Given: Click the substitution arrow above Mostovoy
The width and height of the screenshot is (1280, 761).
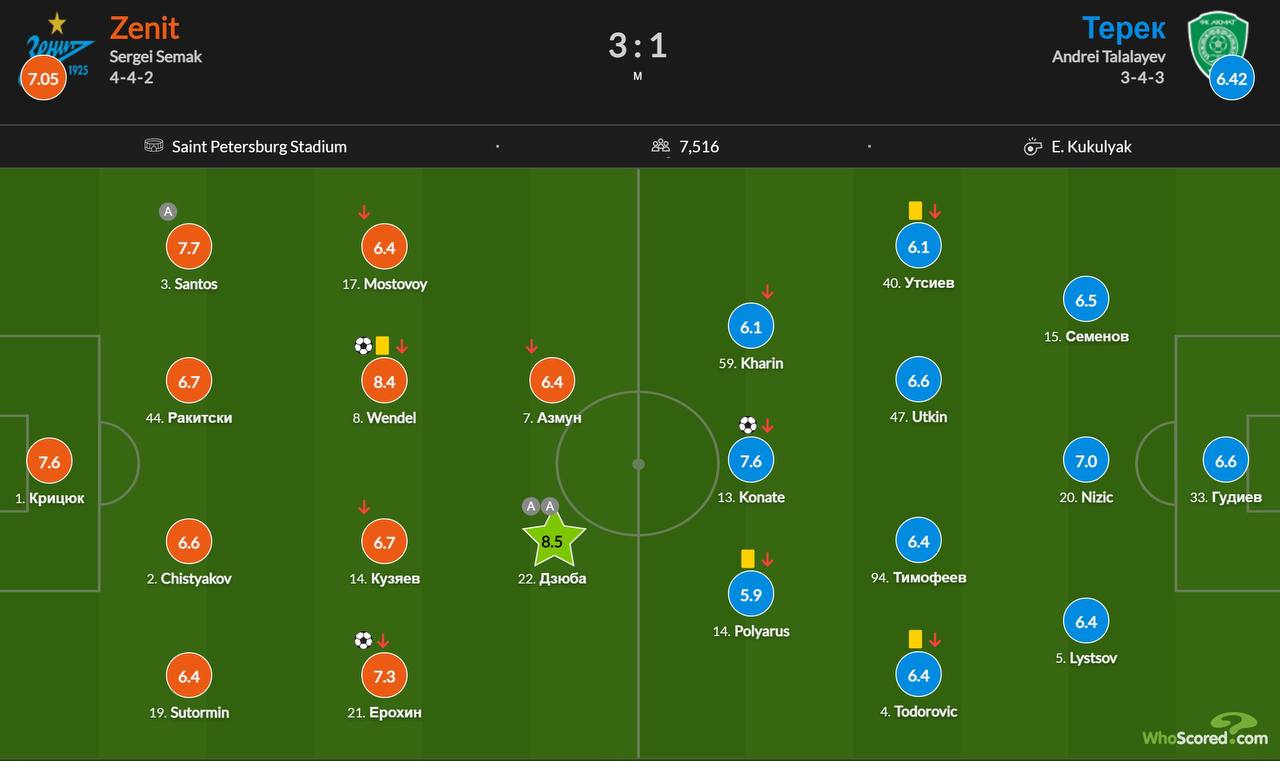Looking at the screenshot, I should [364, 212].
